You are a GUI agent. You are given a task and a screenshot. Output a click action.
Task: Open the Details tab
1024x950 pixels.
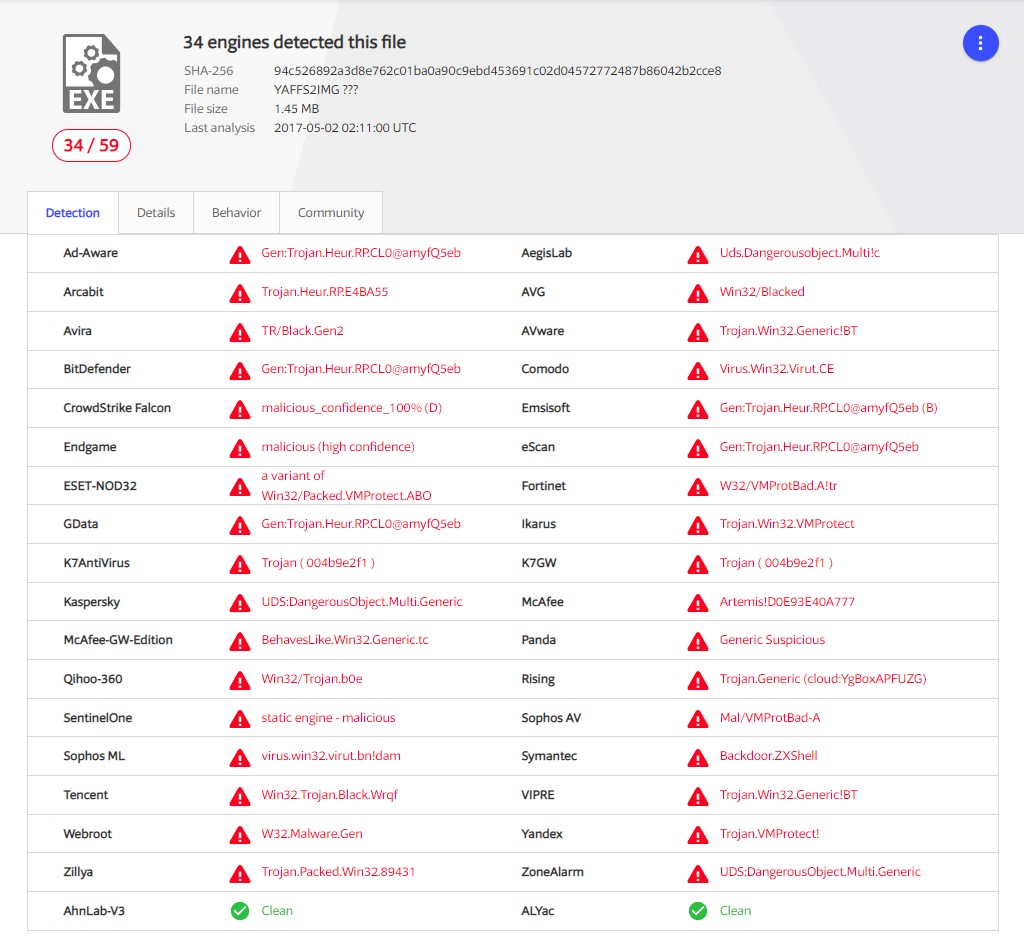[156, 213]
